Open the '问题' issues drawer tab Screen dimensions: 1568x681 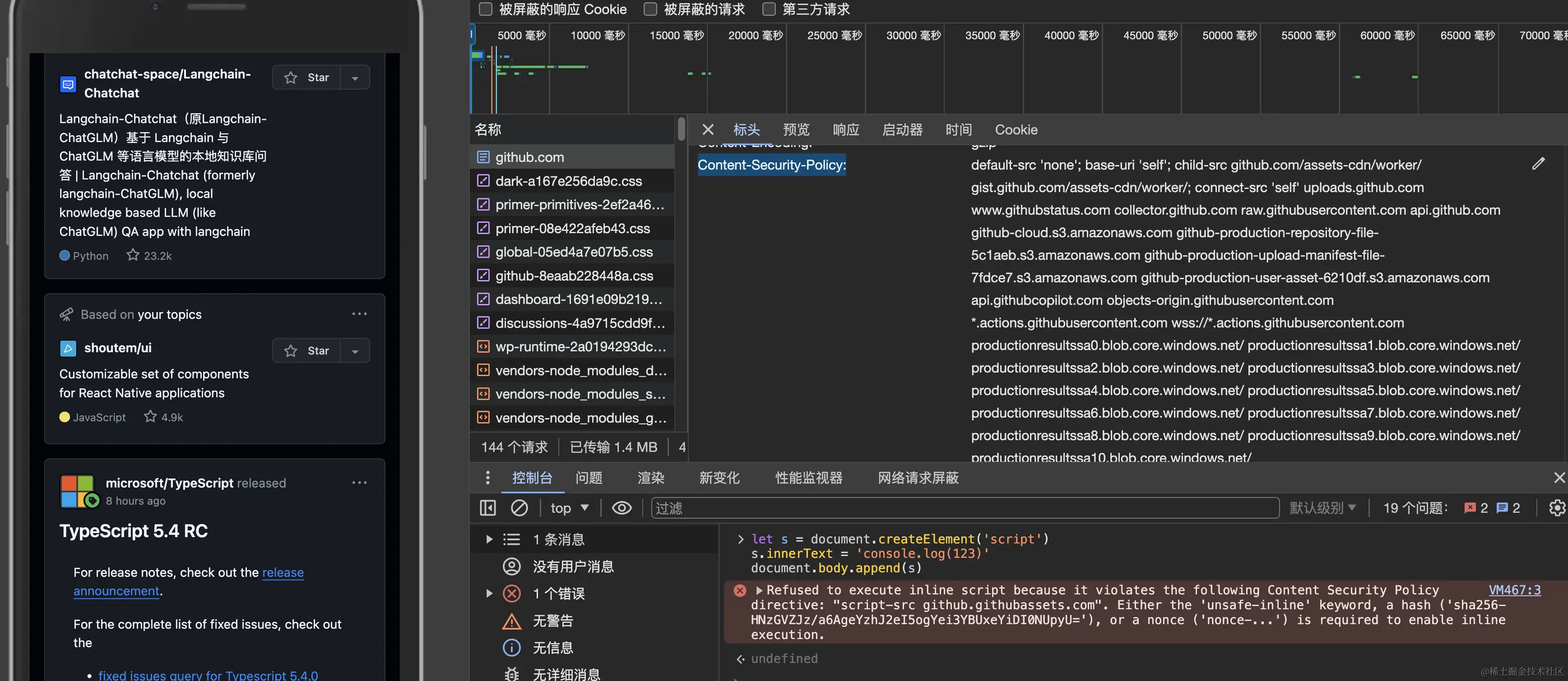[x=589, y=478]
